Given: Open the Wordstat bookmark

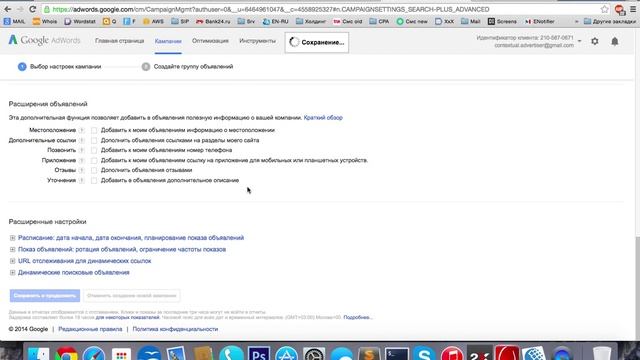Looking at the screenshot, I should 80,21.
